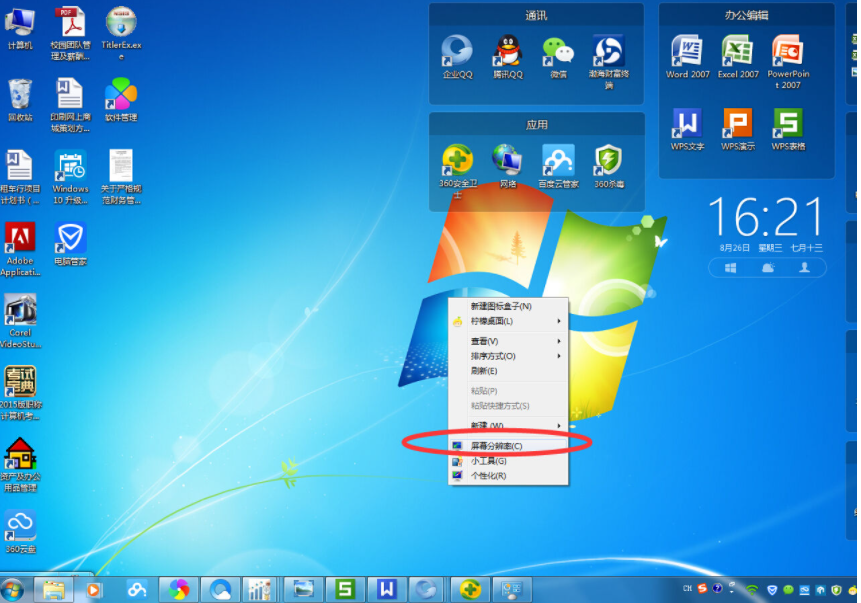Launch WPS文字 shortcut

tap(687, 129)
